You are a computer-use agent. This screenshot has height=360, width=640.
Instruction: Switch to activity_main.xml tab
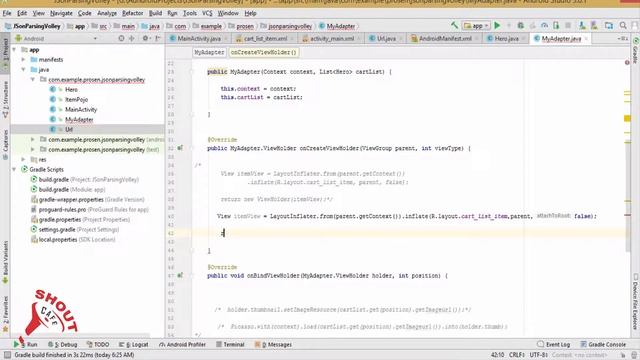tap(332, 38)
